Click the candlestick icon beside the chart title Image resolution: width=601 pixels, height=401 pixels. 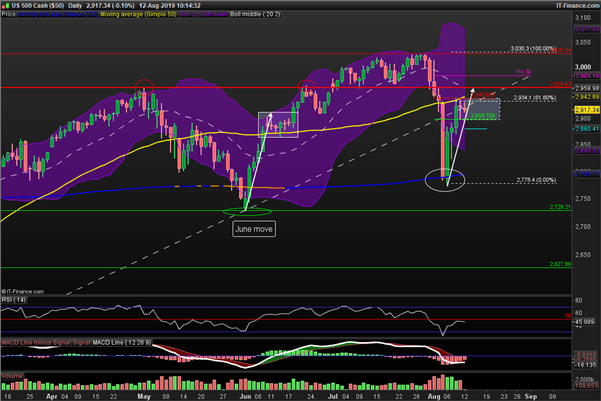pos(5,6)
